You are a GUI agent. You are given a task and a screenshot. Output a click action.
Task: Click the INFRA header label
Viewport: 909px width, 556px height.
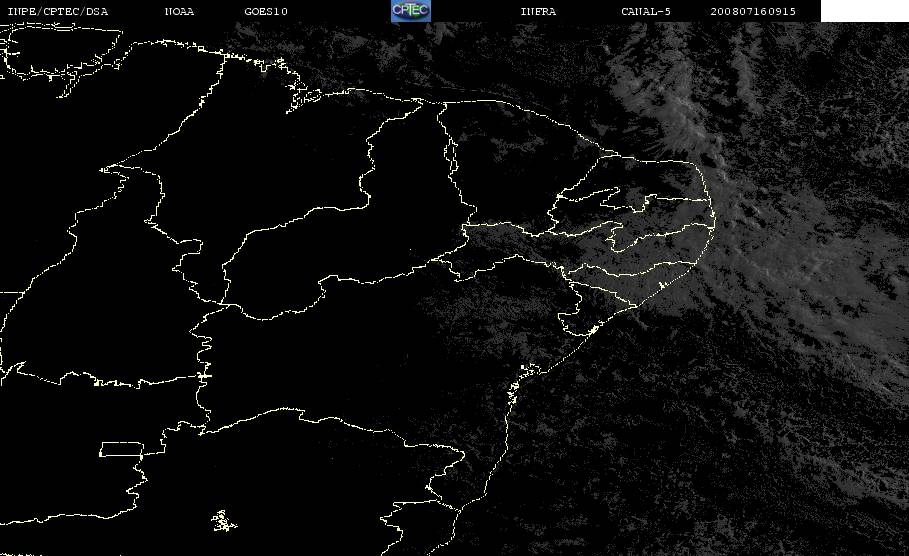[538, 12]
